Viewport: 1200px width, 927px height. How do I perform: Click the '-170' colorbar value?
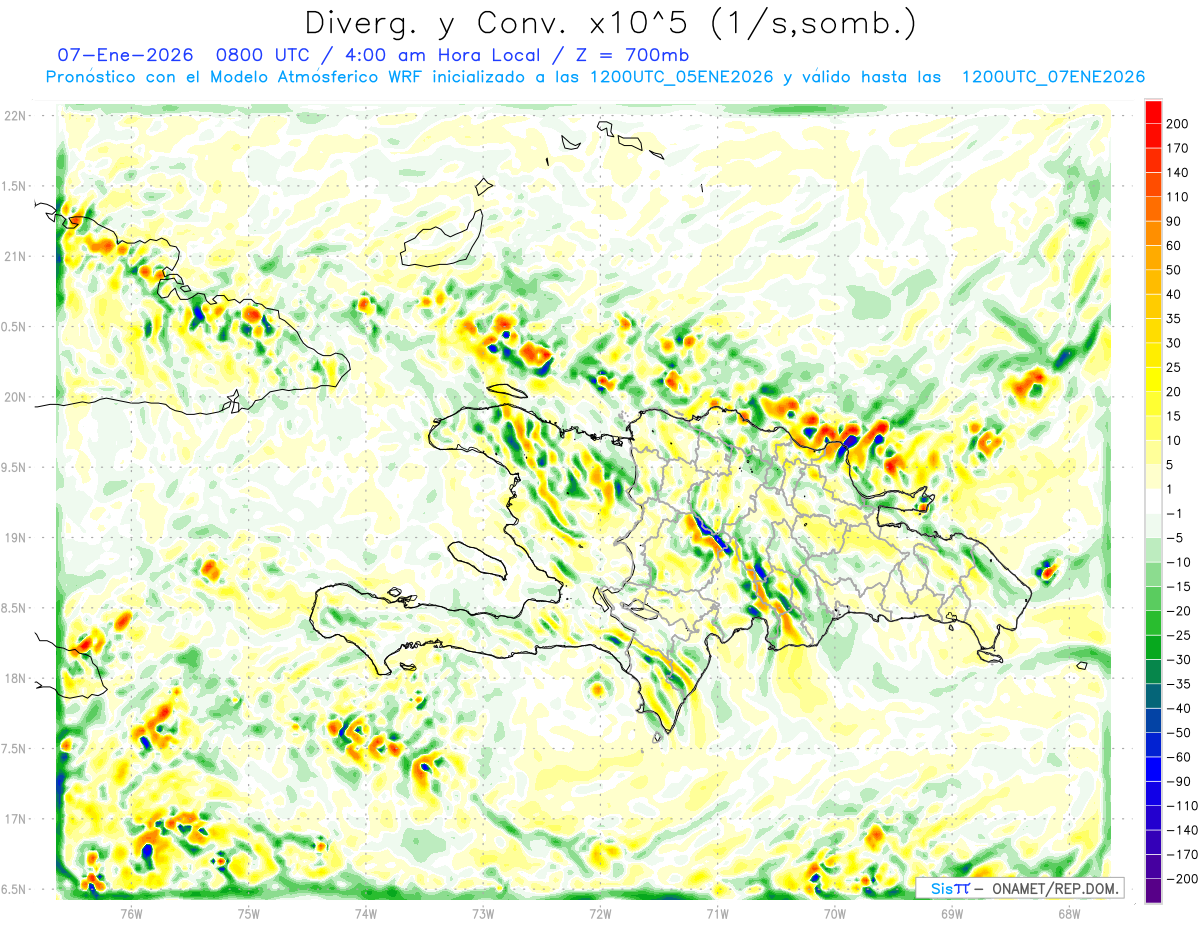1182,854
